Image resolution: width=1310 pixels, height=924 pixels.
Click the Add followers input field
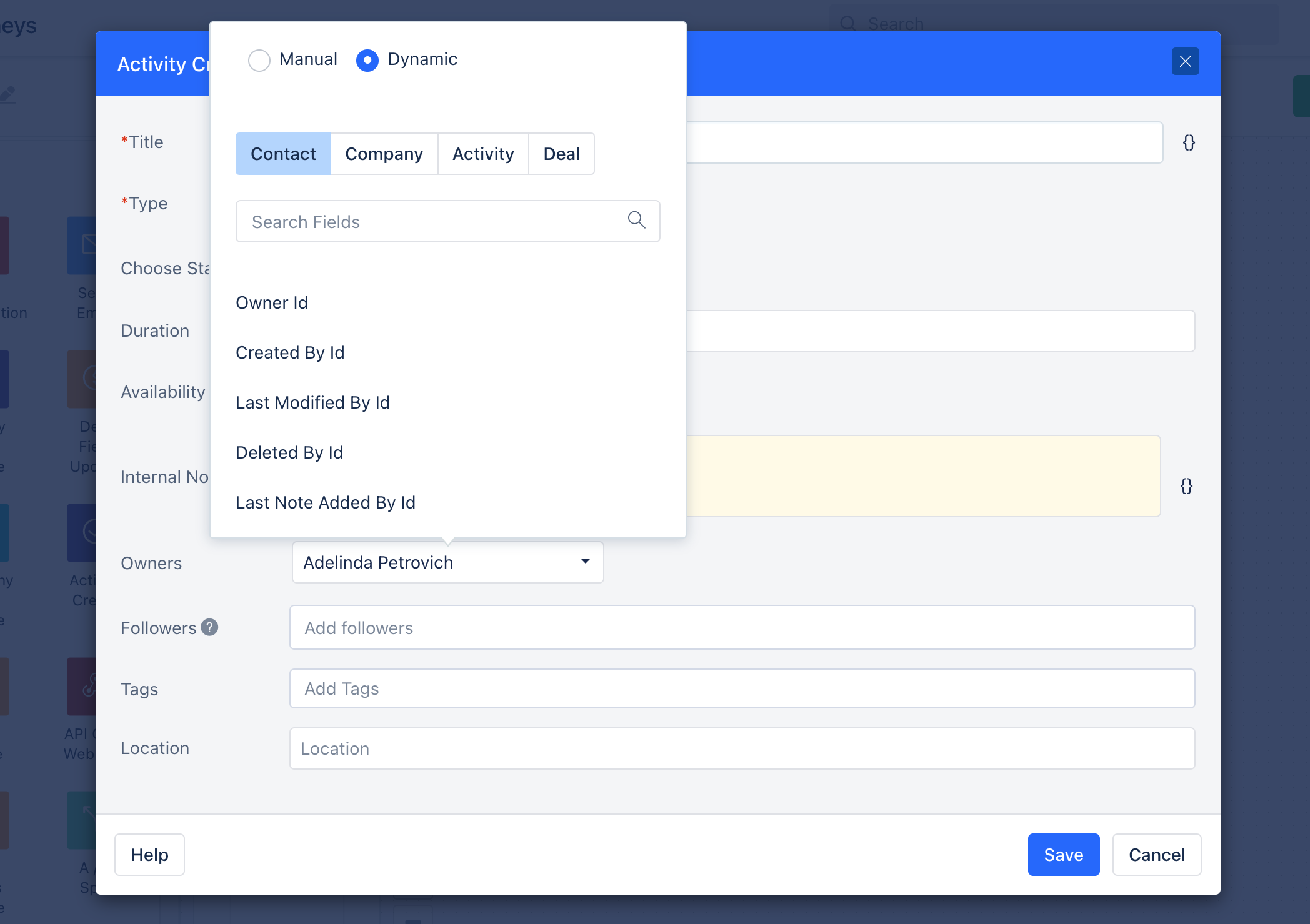coord(742,627)
